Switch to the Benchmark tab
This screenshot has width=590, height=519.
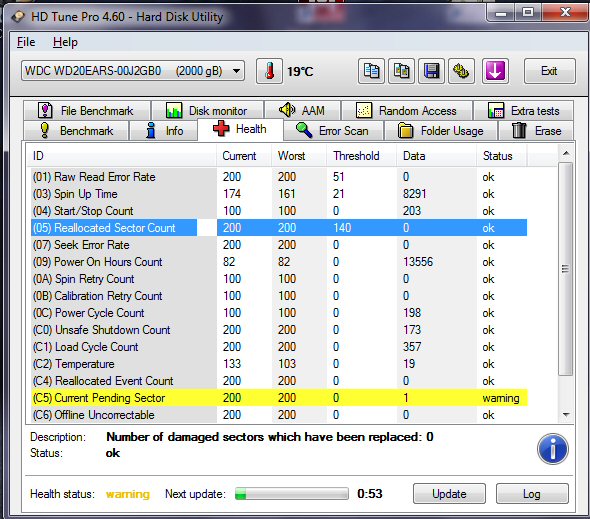[76, 131]
